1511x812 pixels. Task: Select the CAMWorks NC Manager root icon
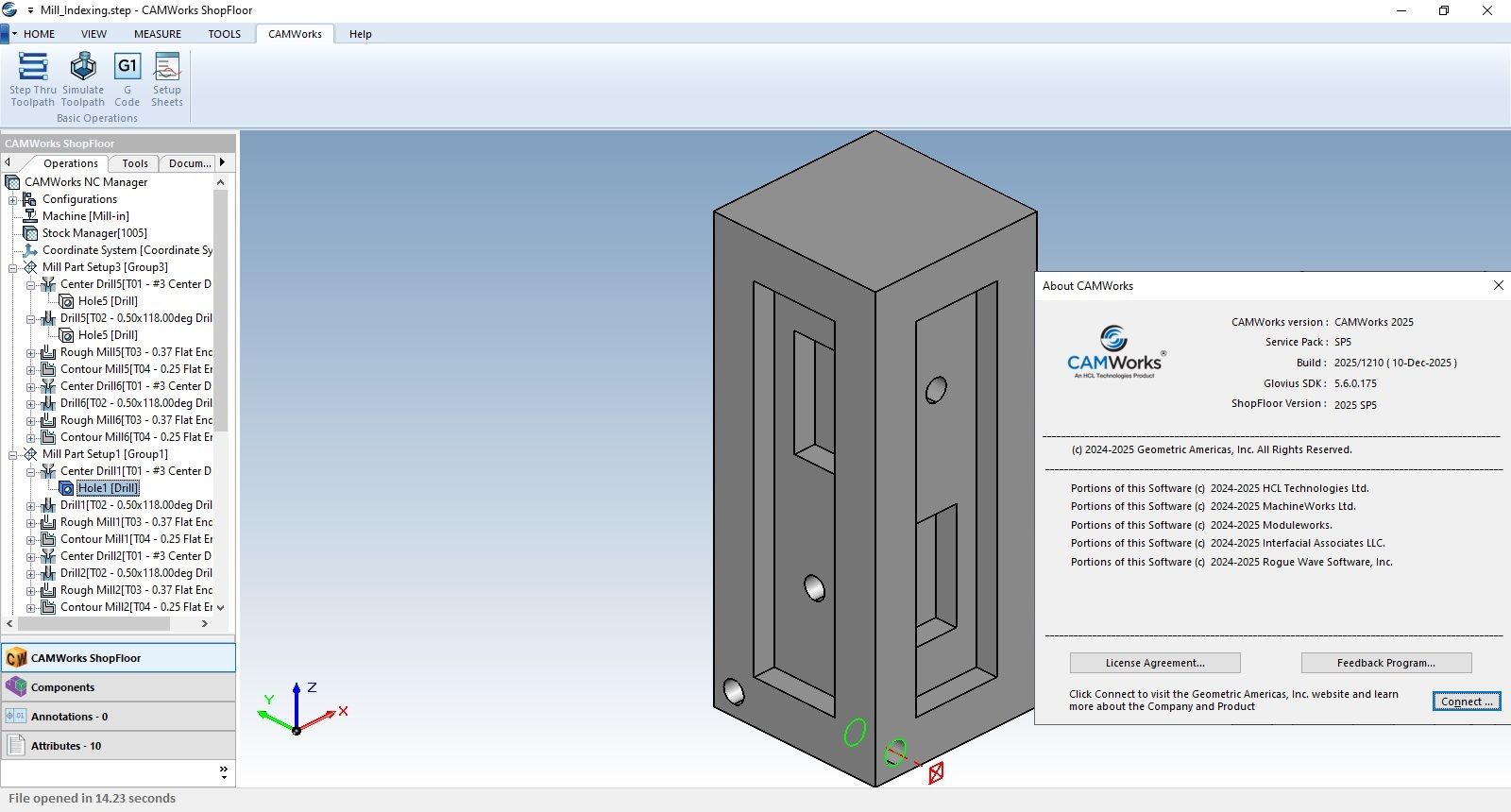click(x=12, y=182)
